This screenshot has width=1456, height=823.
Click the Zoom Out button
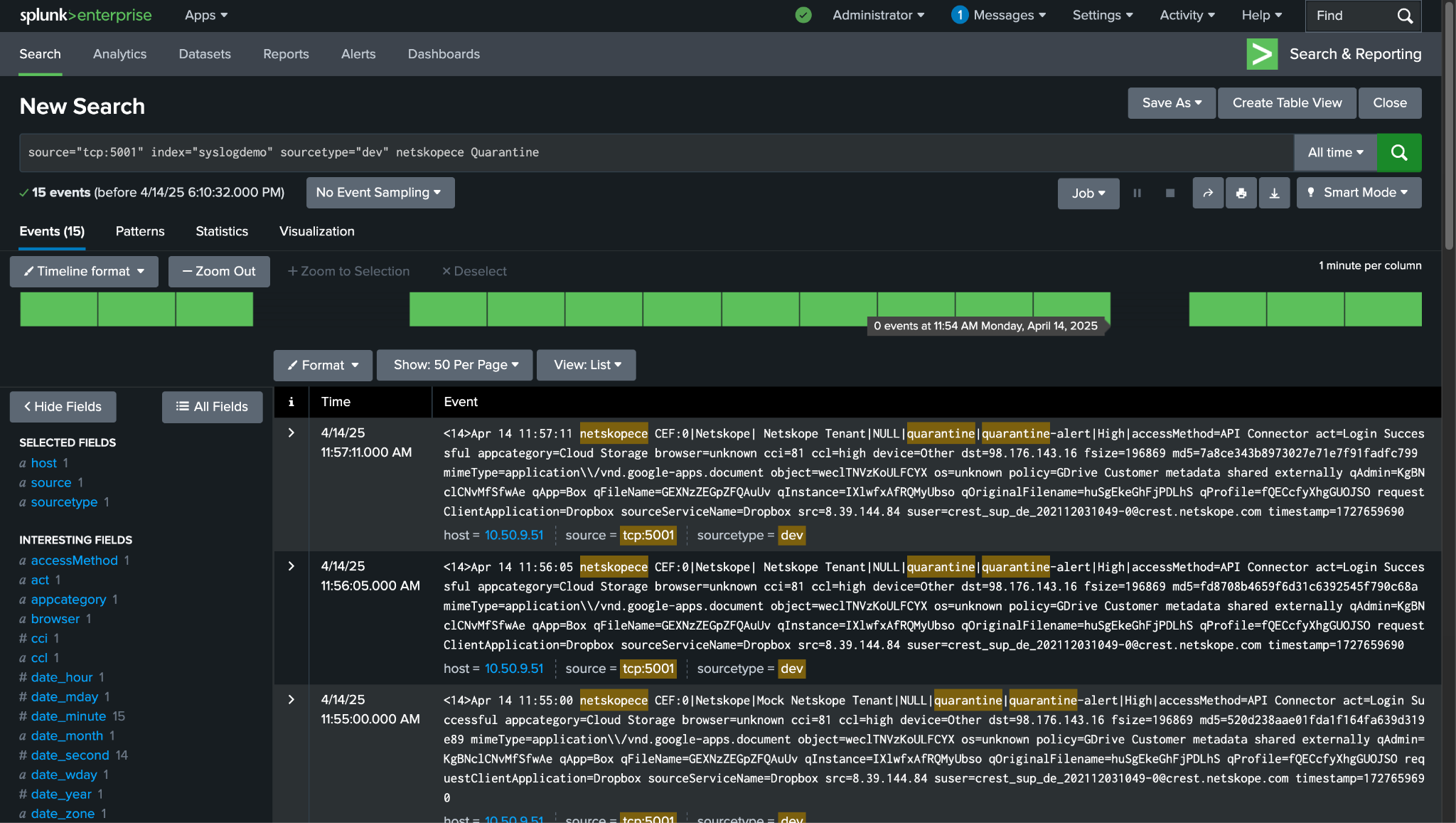coord(219,271)
